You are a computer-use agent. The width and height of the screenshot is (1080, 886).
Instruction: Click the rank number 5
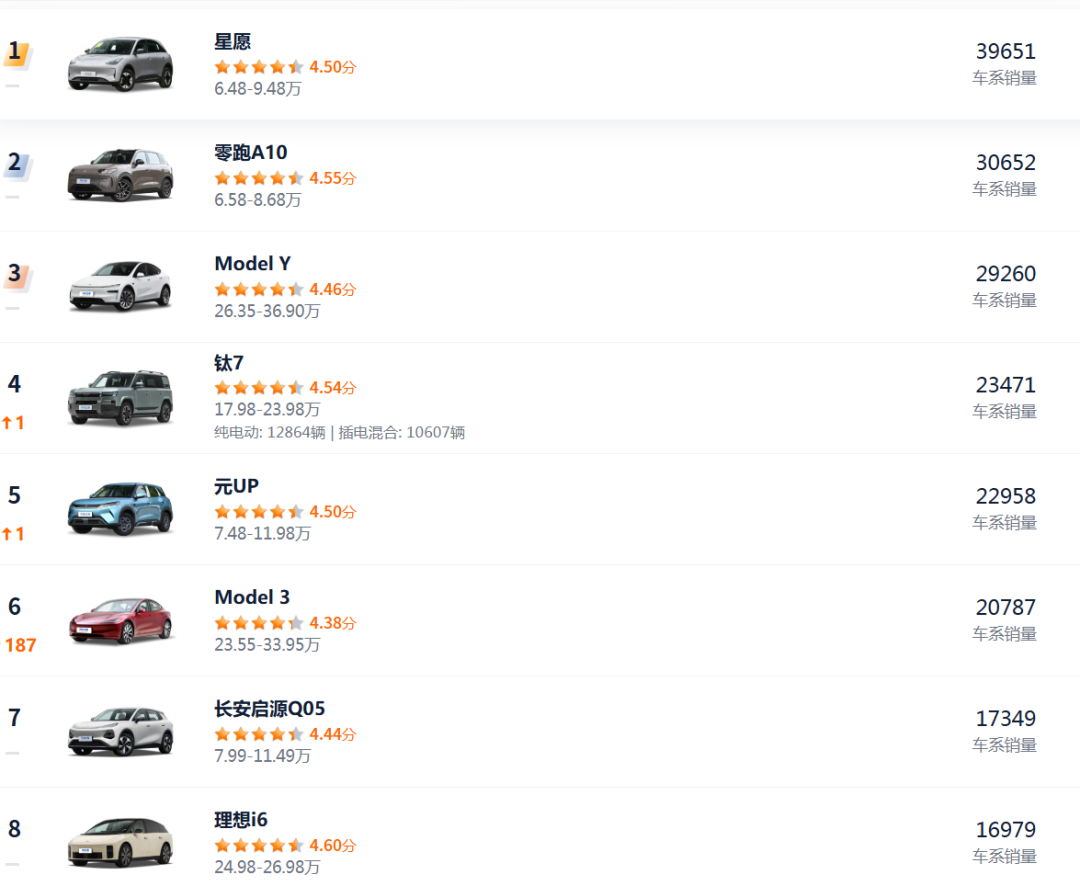point(14,495)
